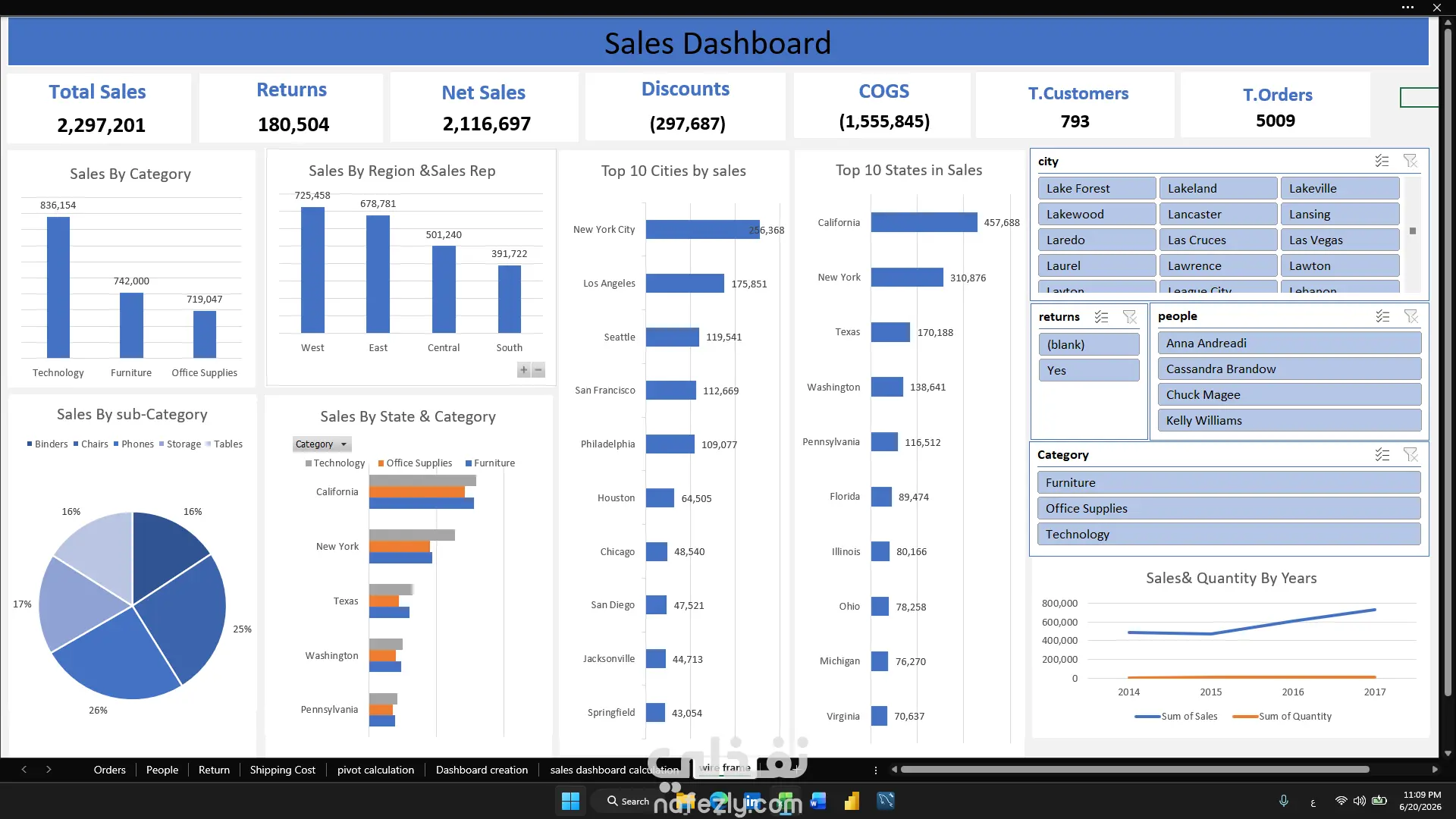Click the horizontal sheet scrollbar
The image size is (1456, 819).
coord(1134,770)
